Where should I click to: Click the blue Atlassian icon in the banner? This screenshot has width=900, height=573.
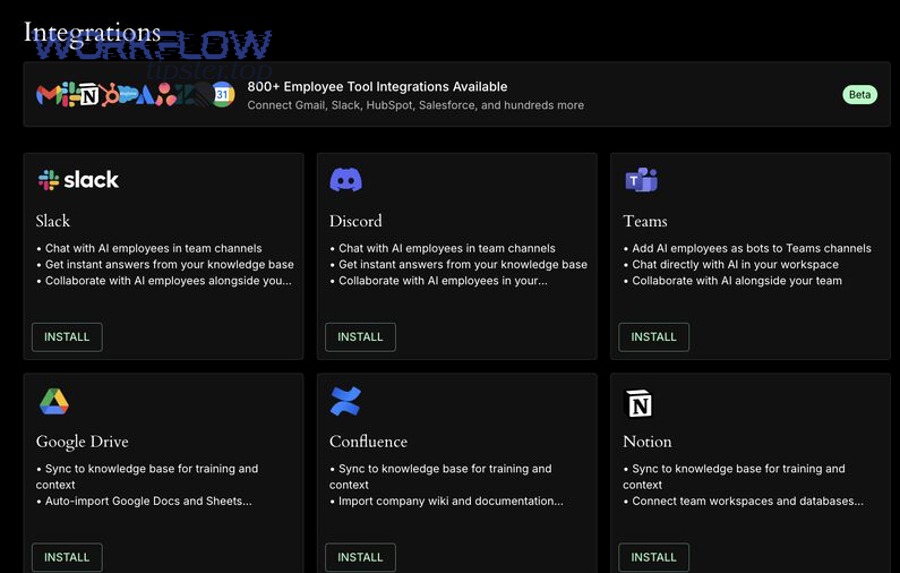145,95
